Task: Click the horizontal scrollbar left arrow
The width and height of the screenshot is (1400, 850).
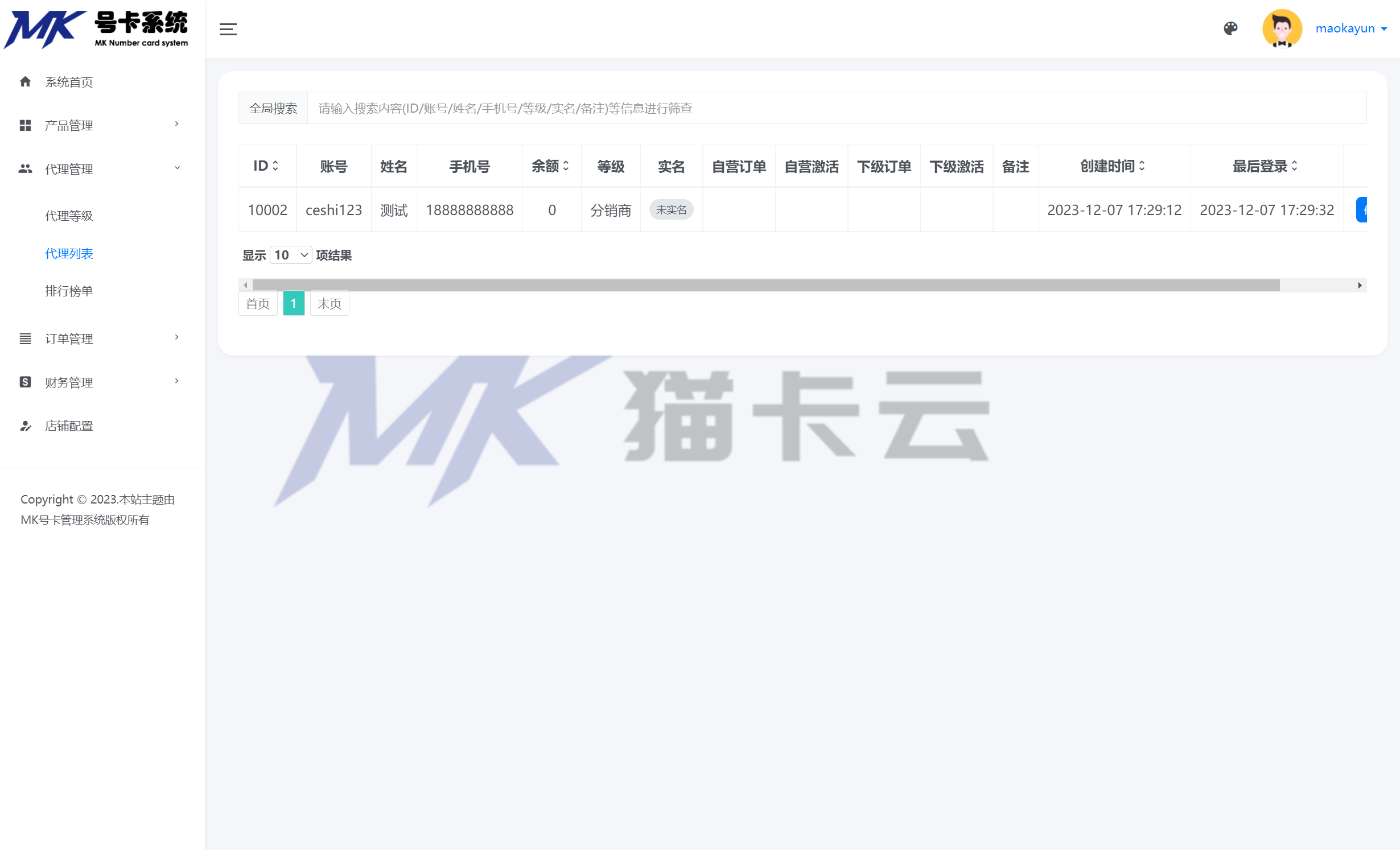Action: click(x=245, y=285)
